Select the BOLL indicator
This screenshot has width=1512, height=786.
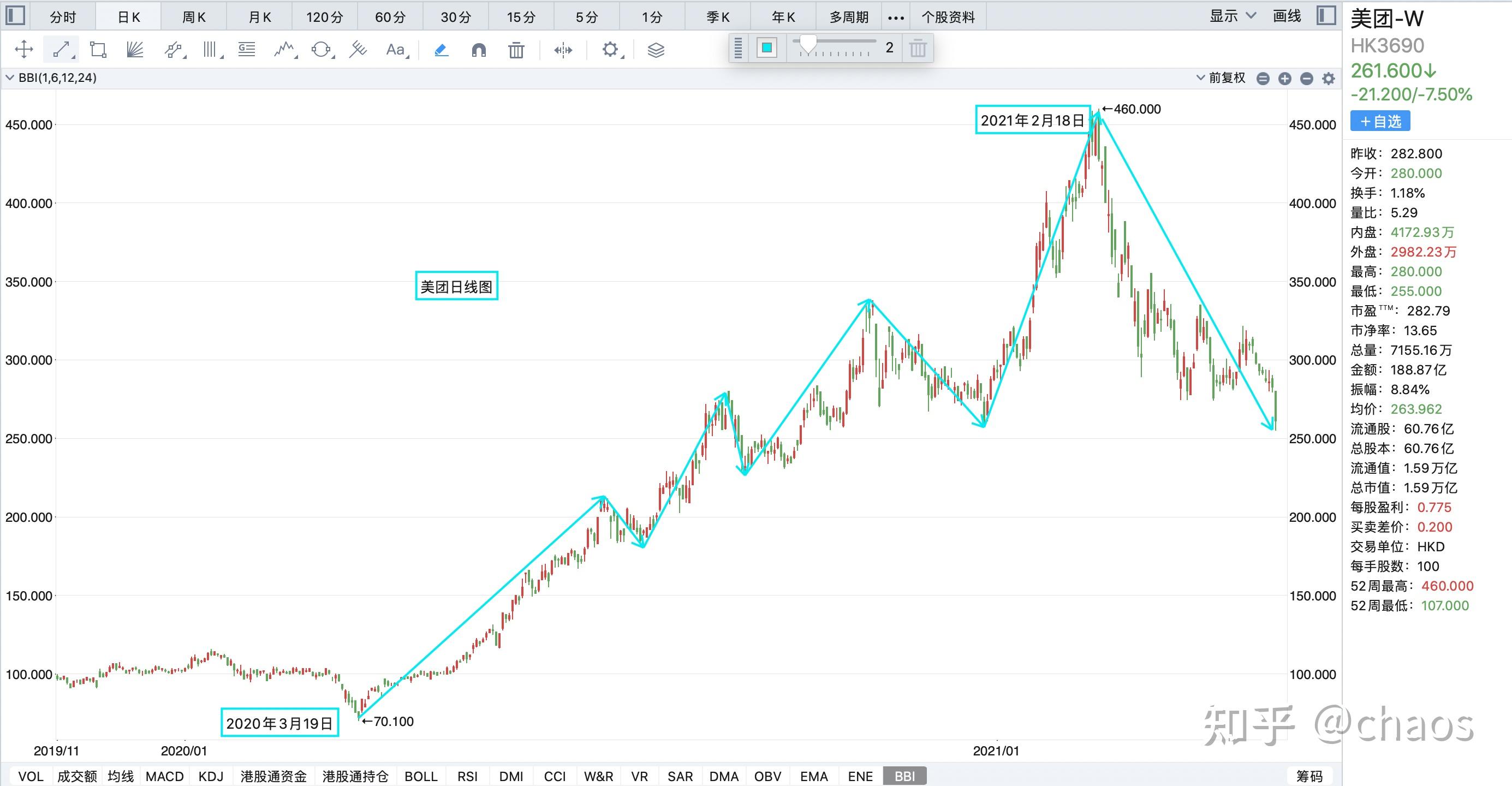[x=421, y=776]
